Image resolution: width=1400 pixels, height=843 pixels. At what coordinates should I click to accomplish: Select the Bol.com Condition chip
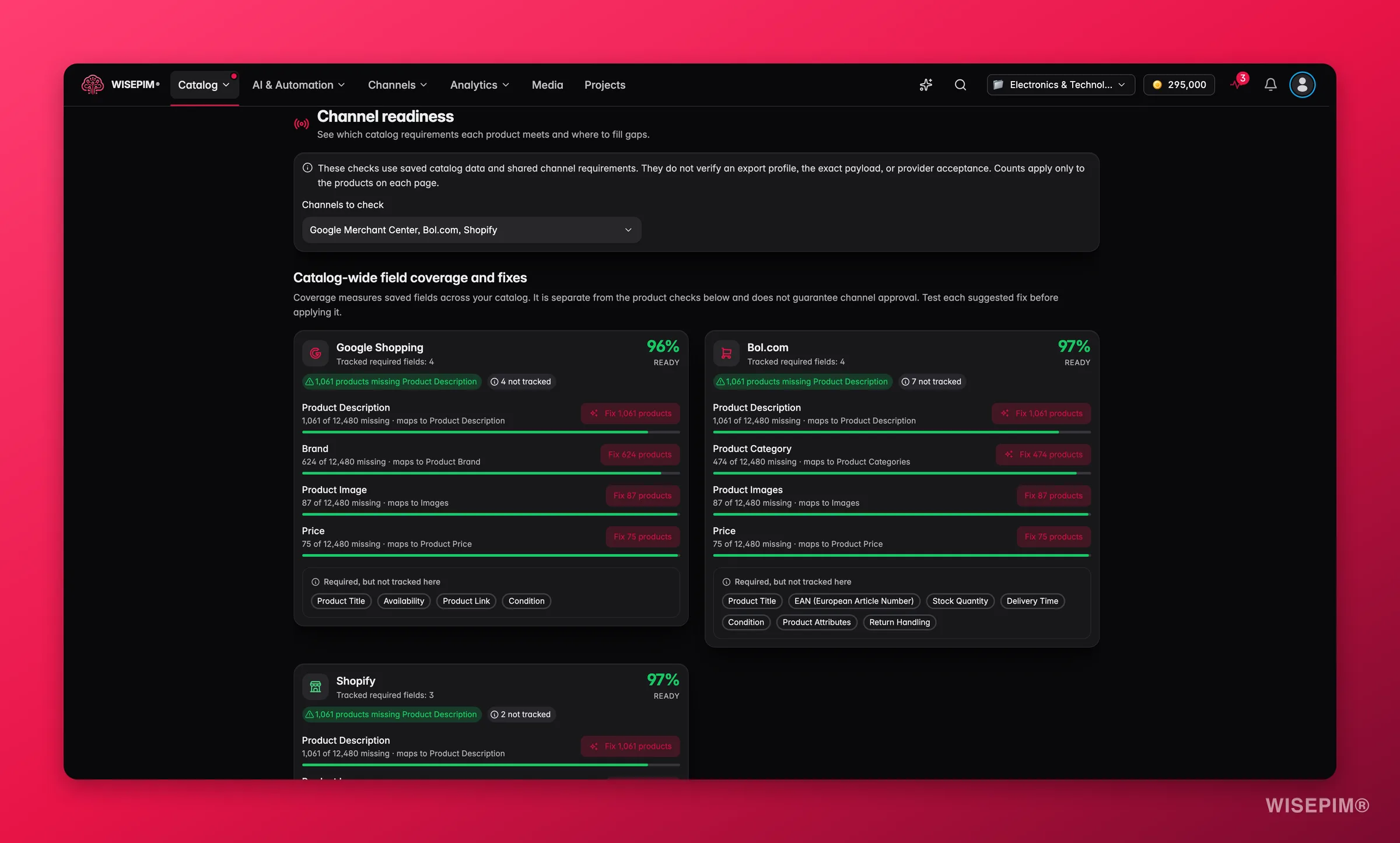click(x=746, y=622)
